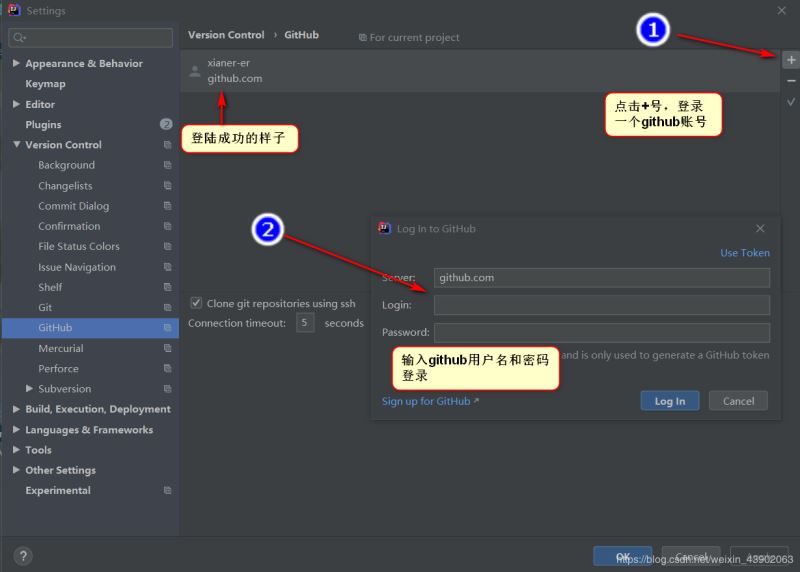This screenshot has width=800, height=572.
Task: Click the checkmark set-default account icon
Action: pyautogui.click(x=790, y=102)
